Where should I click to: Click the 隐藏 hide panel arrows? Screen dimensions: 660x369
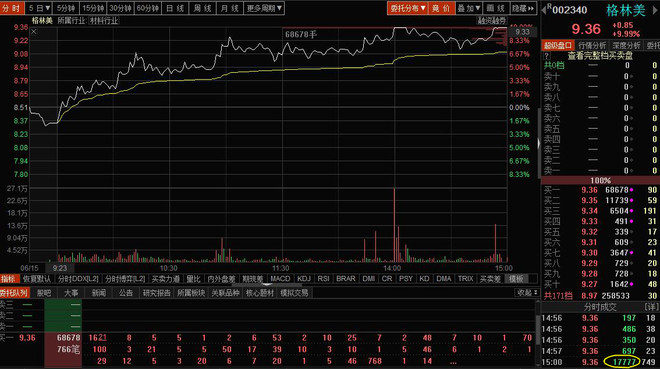pyautogui.click(x=523, y=8)
